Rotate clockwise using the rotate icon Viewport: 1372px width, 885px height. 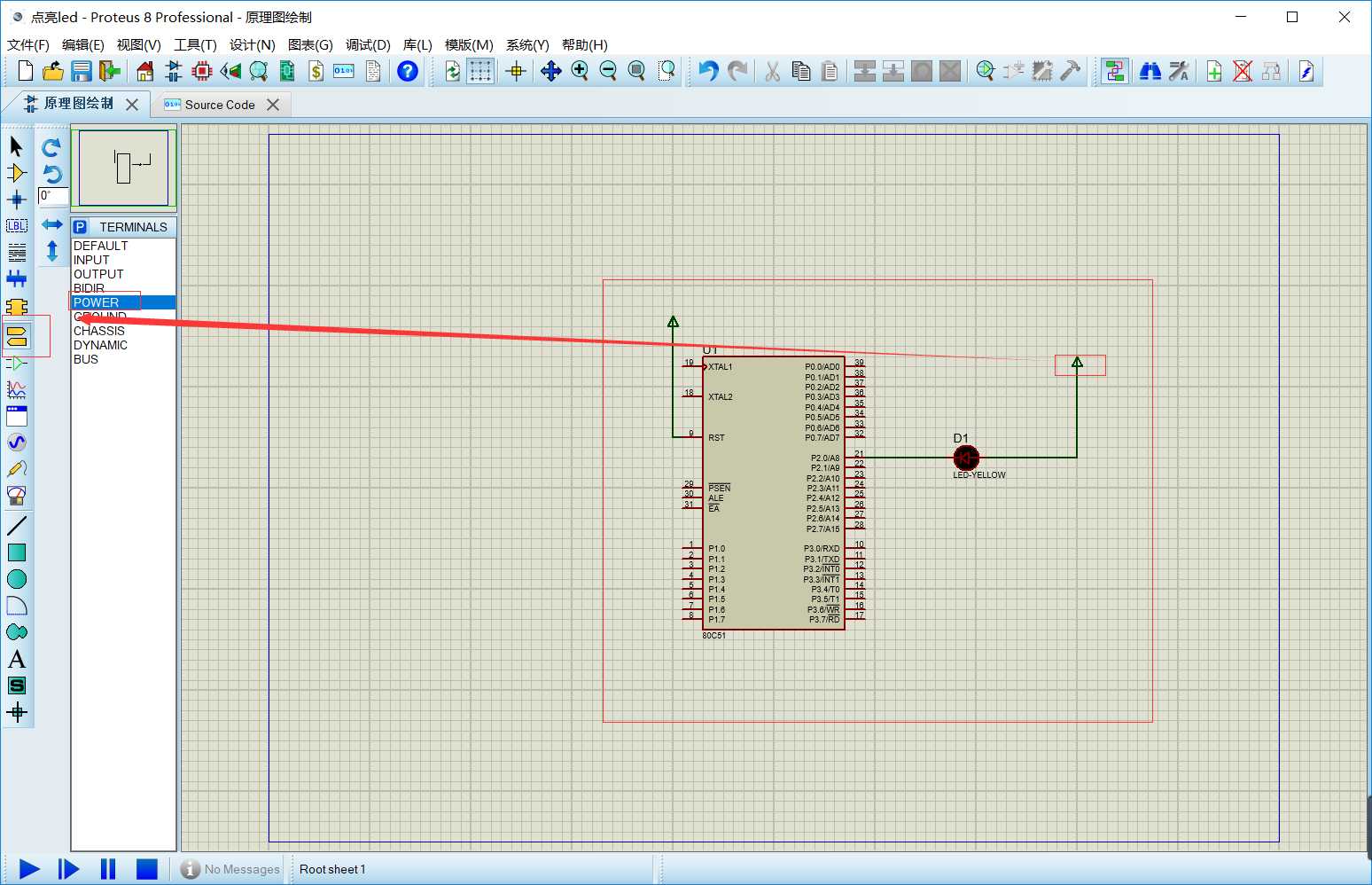(51, 147)
